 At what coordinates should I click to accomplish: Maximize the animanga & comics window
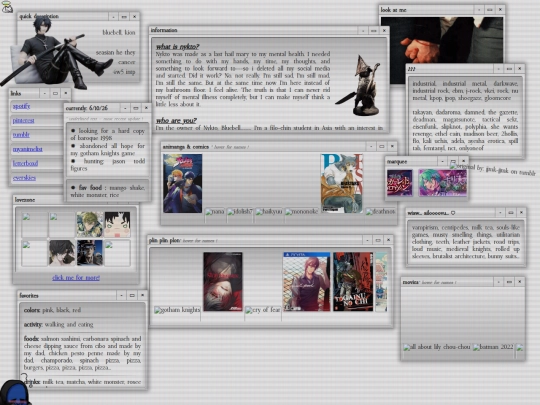382,146
